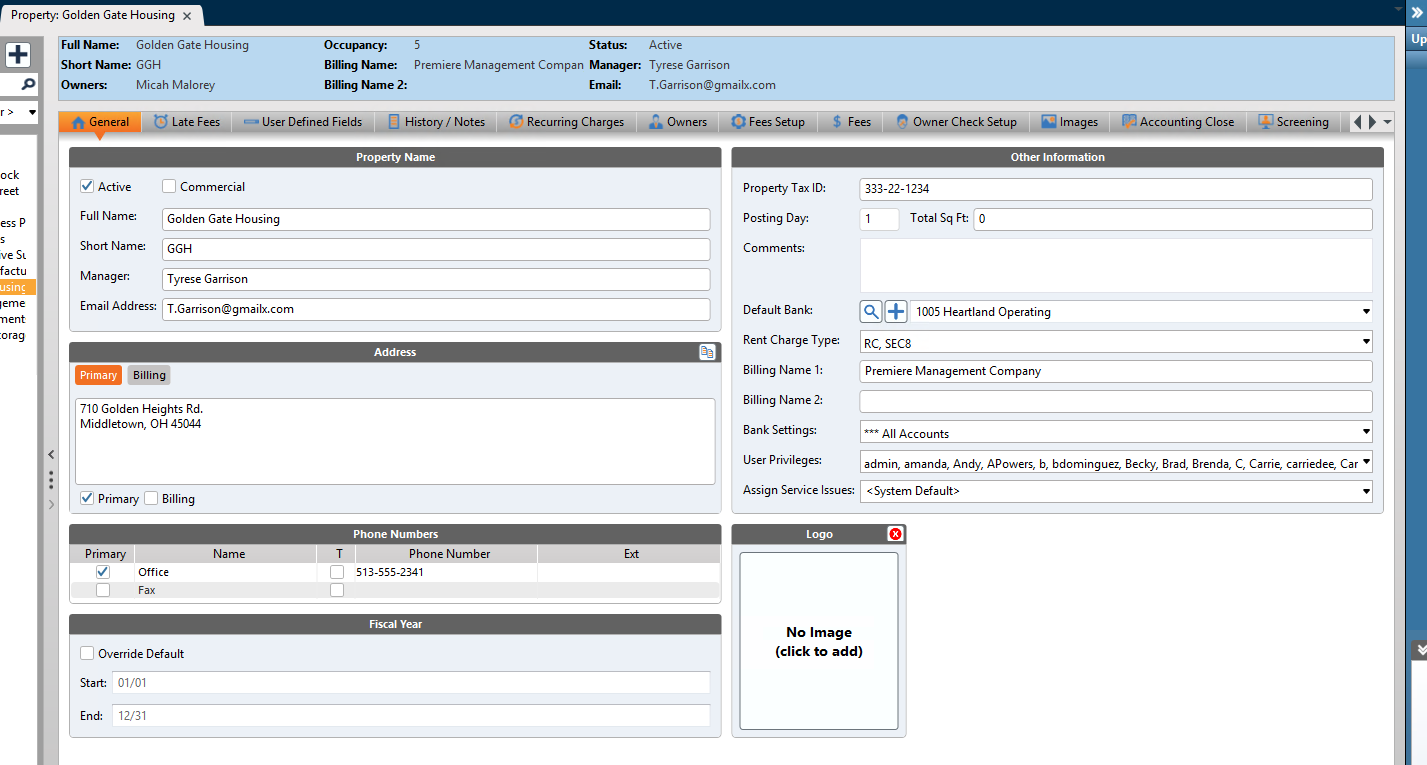The image size is (1427, 765).
Task: Select the Billing address button
Action: click(149, 375)
